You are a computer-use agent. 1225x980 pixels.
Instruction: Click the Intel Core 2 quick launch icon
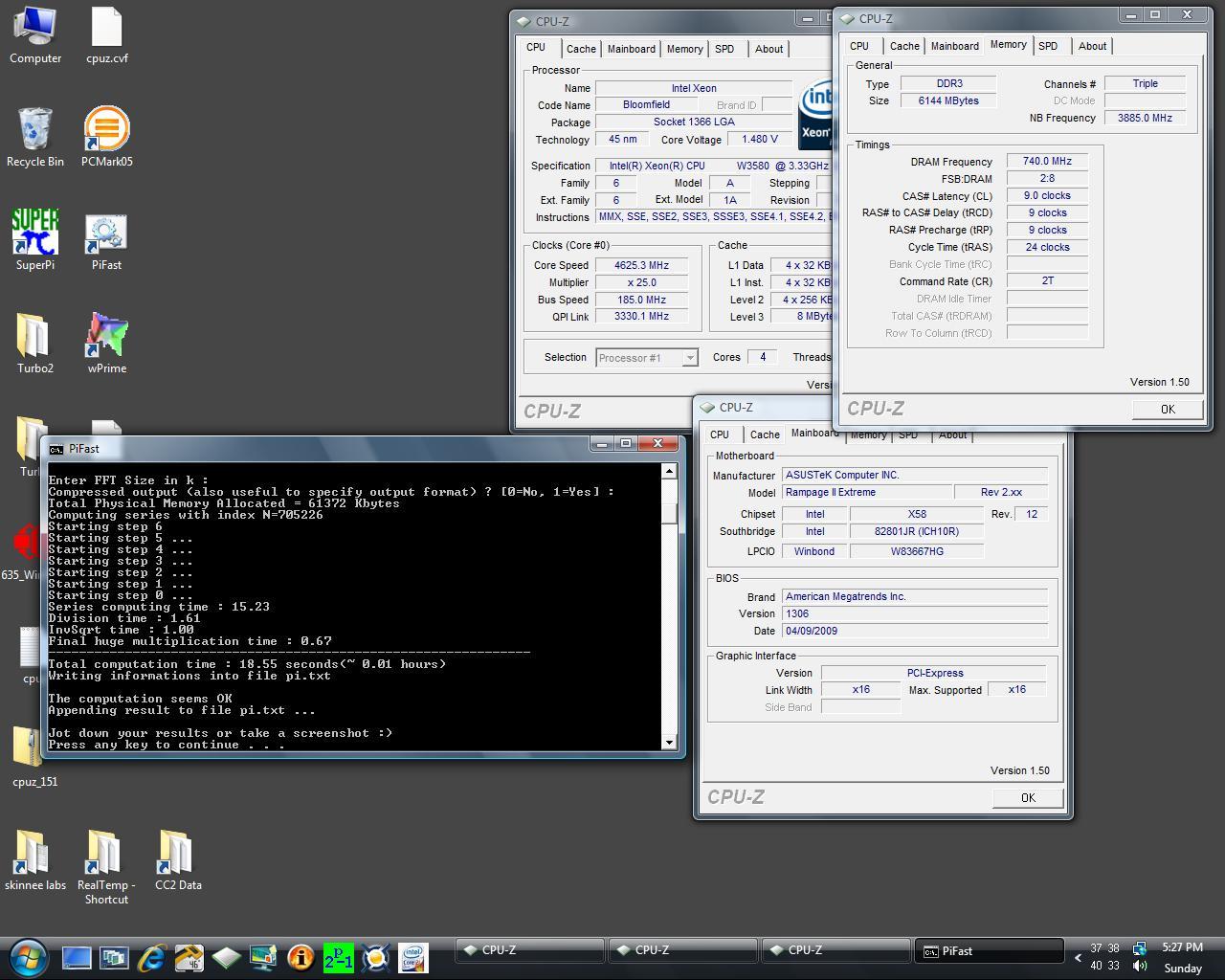click(x=412, y=957)
